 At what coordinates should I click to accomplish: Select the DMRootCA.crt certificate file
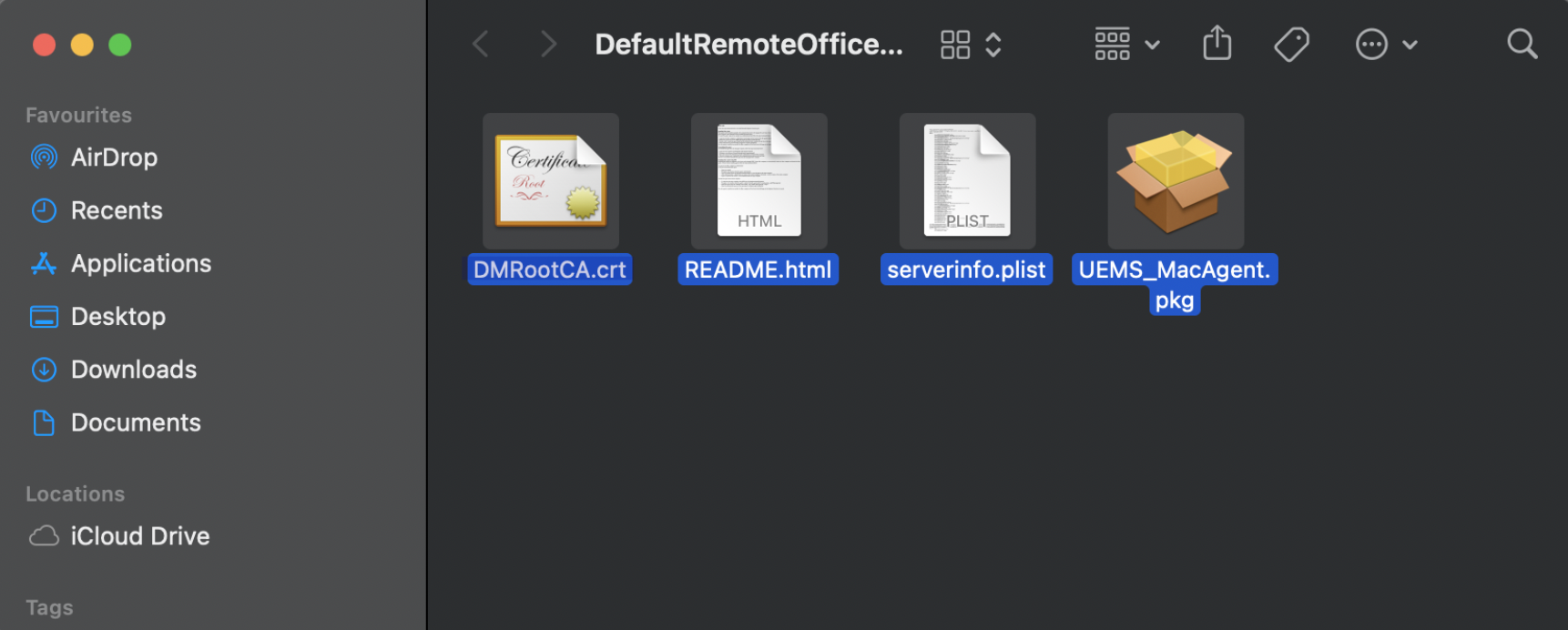(x=550, y=180)
